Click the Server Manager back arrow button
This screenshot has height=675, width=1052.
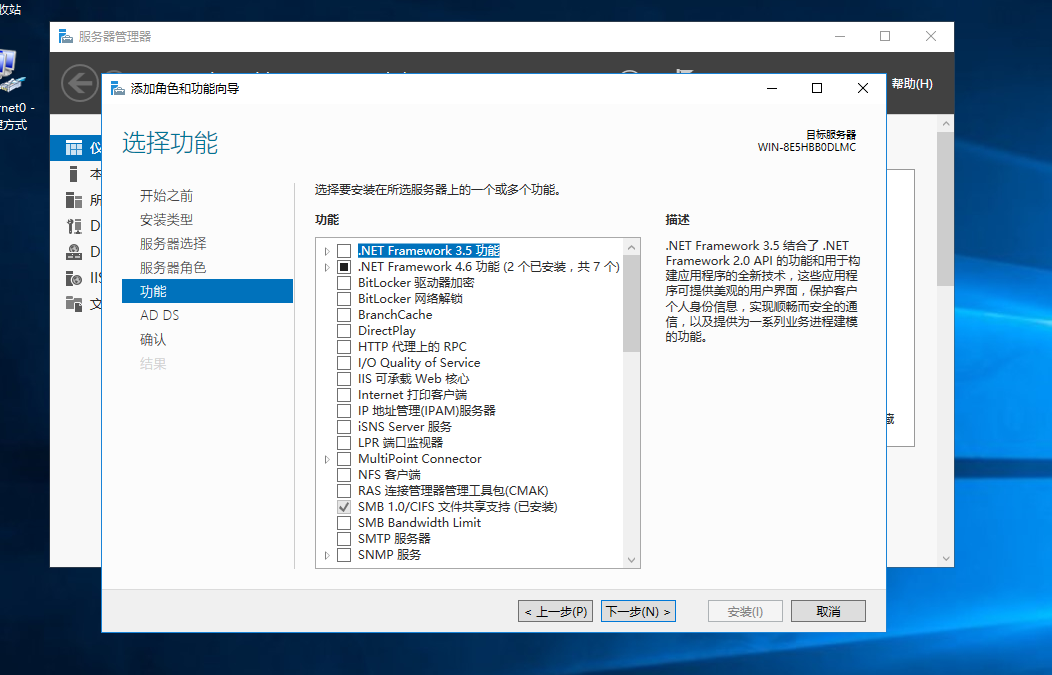pos(80,83)
